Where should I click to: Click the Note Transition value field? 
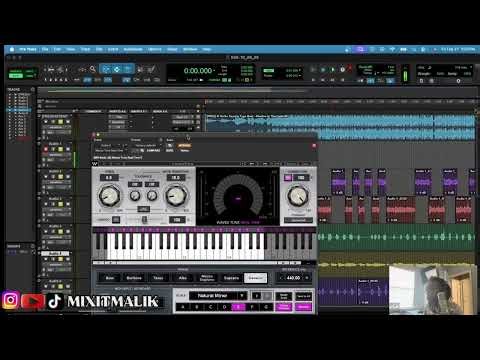176,178
